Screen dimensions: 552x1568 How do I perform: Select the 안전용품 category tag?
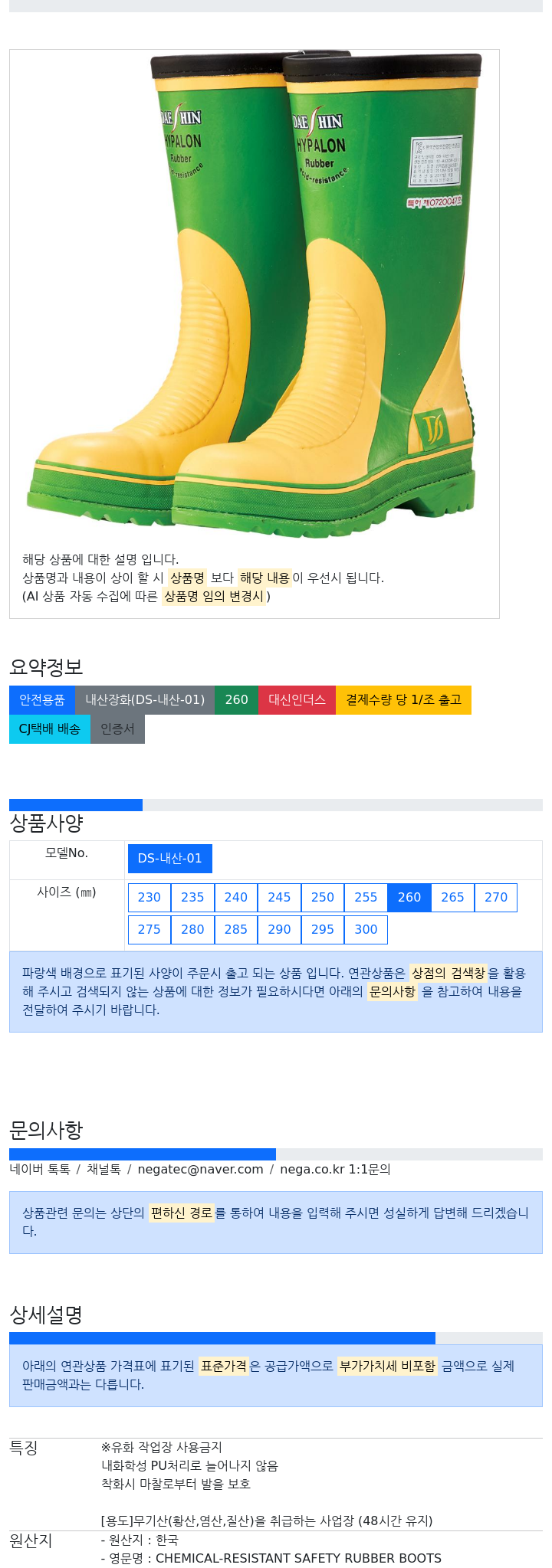[x=42, y=700]
